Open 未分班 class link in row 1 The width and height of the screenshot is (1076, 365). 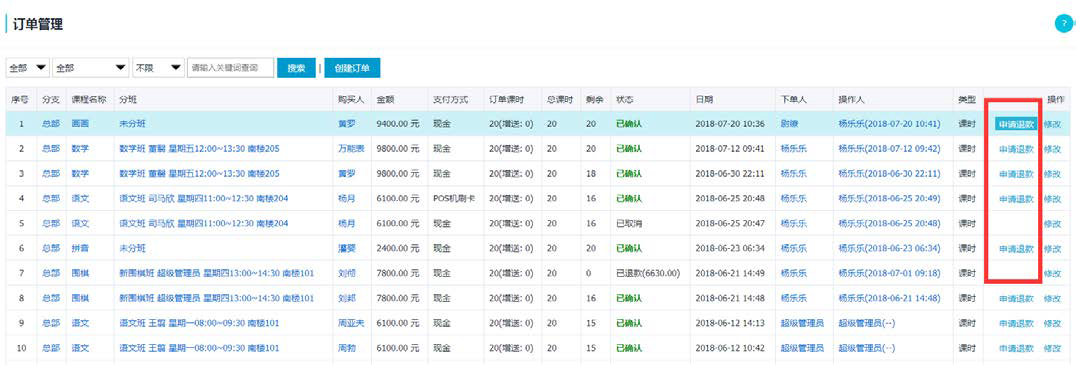pos(132,124)
